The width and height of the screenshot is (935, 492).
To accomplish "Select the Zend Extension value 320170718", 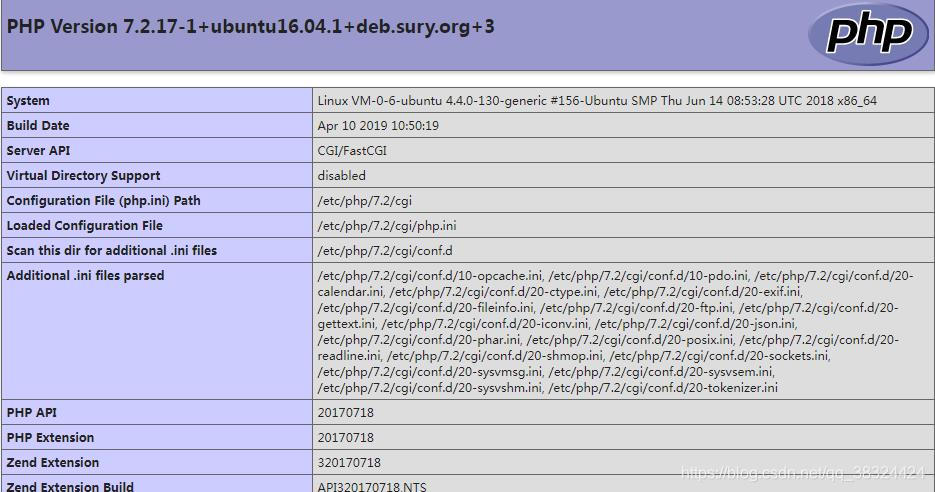I will [349, 463].
